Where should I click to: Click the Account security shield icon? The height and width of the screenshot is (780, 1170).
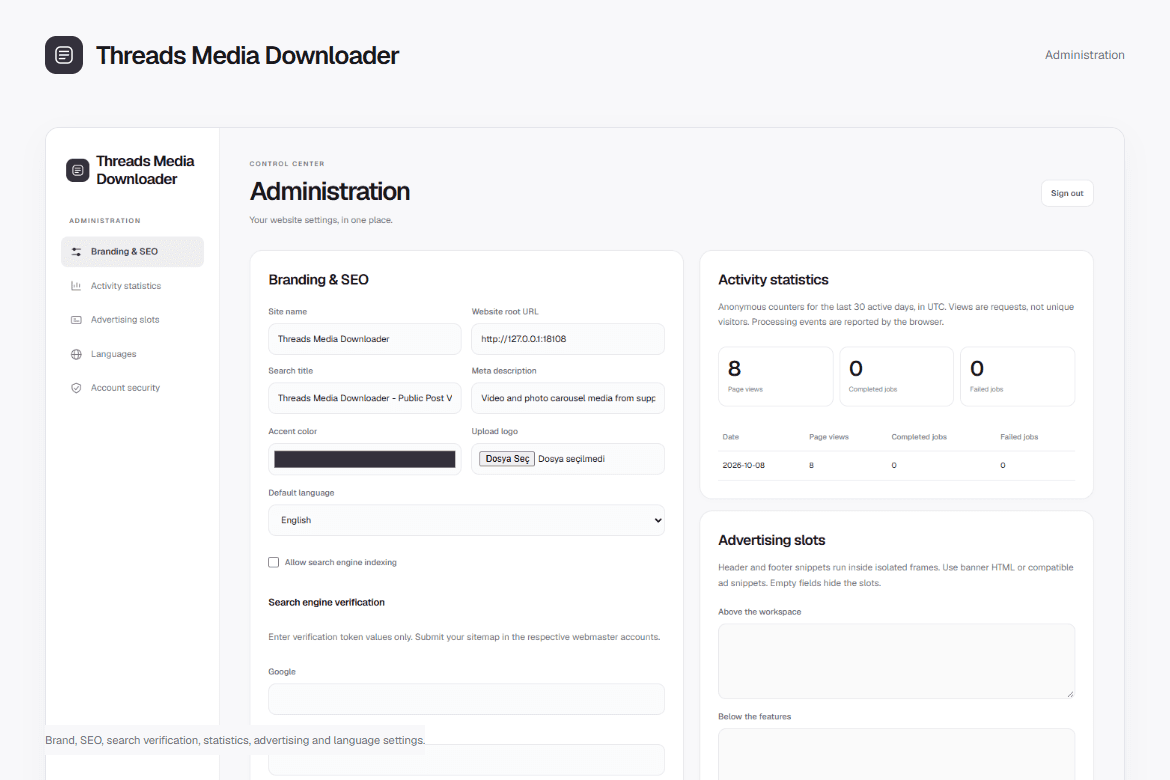click(x=76, y=388)
